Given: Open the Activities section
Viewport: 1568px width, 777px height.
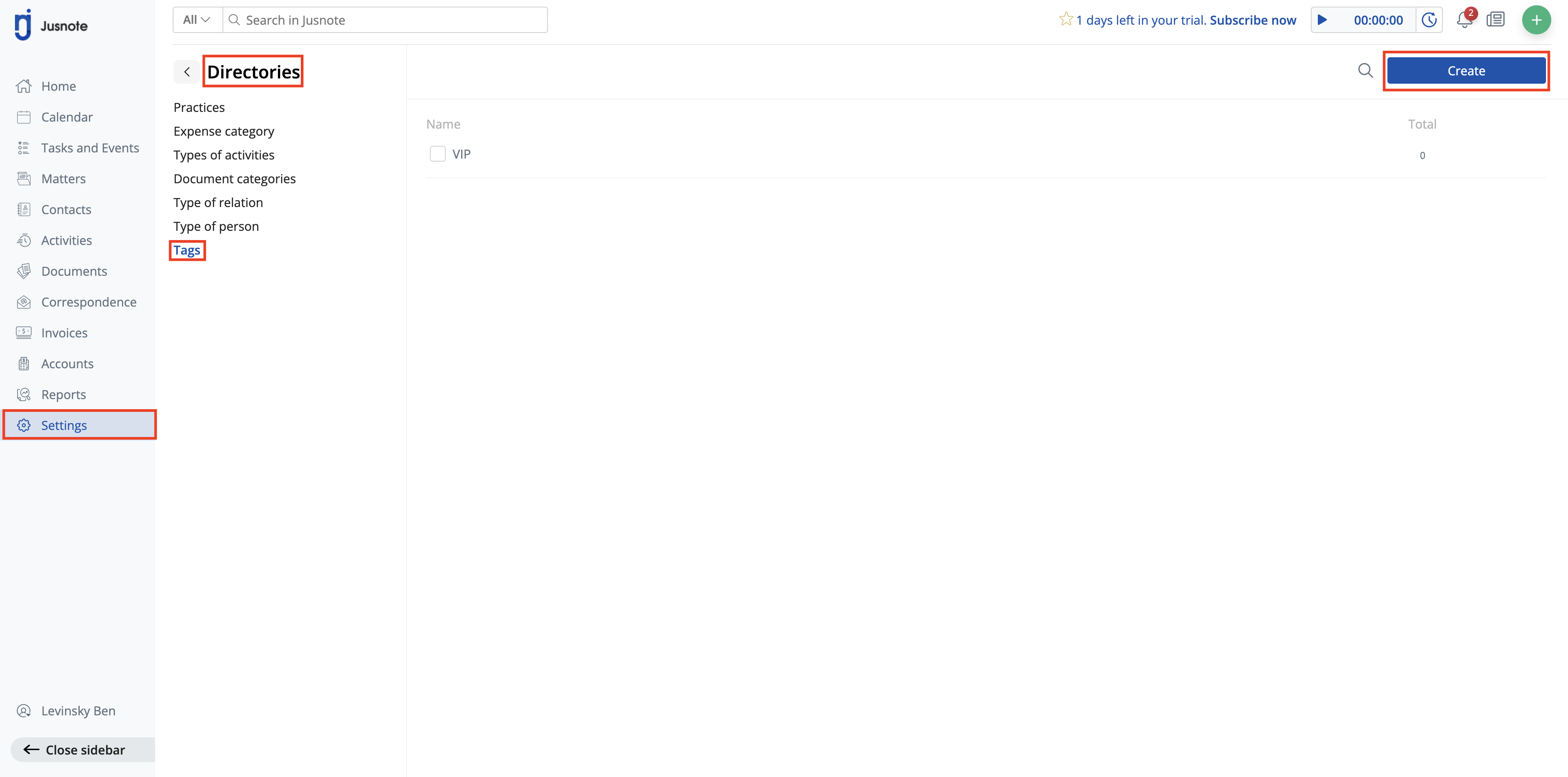Looking at the screenshot, I should point(67,240).
